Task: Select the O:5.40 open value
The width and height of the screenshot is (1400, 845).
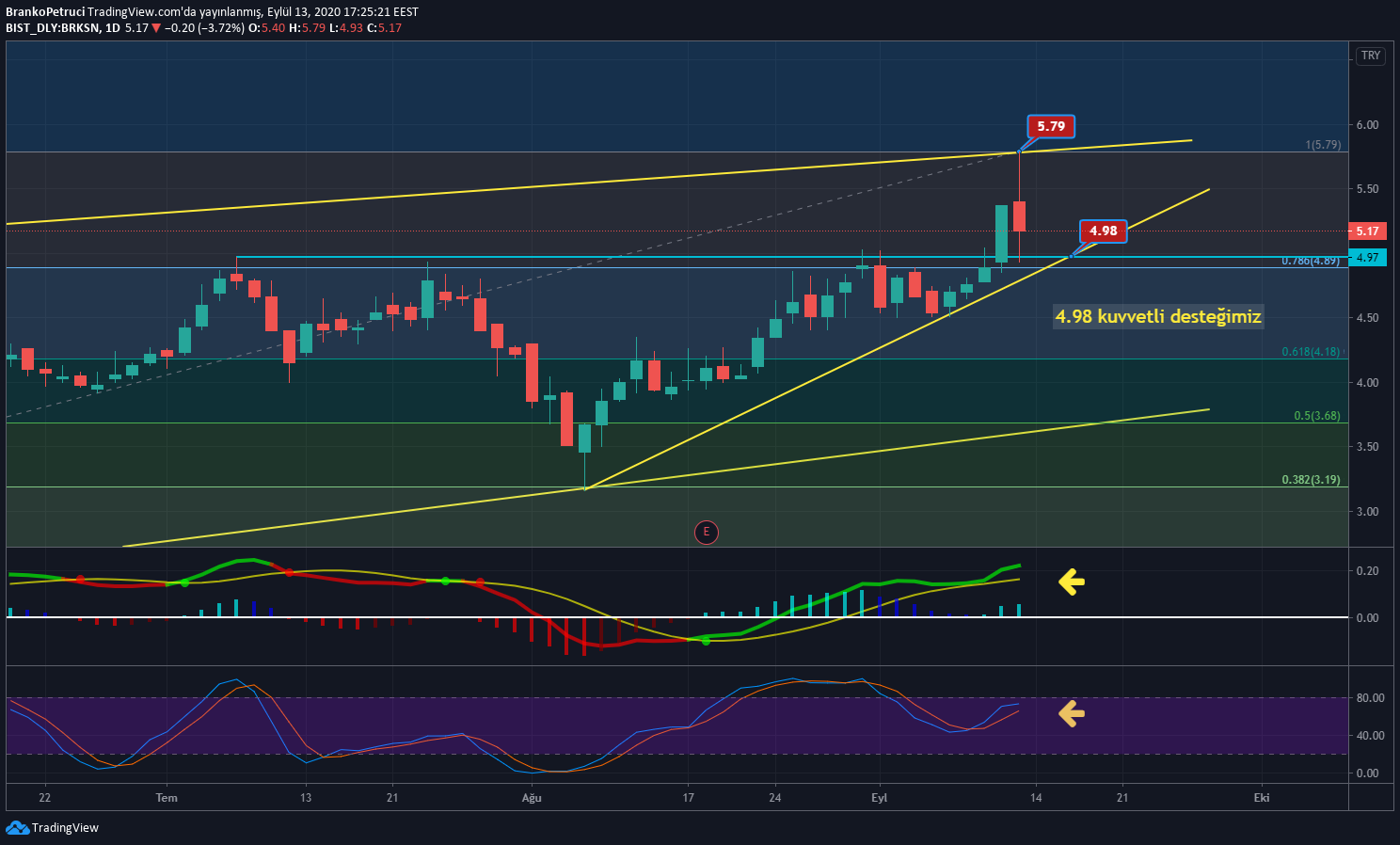Action: coord(266,28)
